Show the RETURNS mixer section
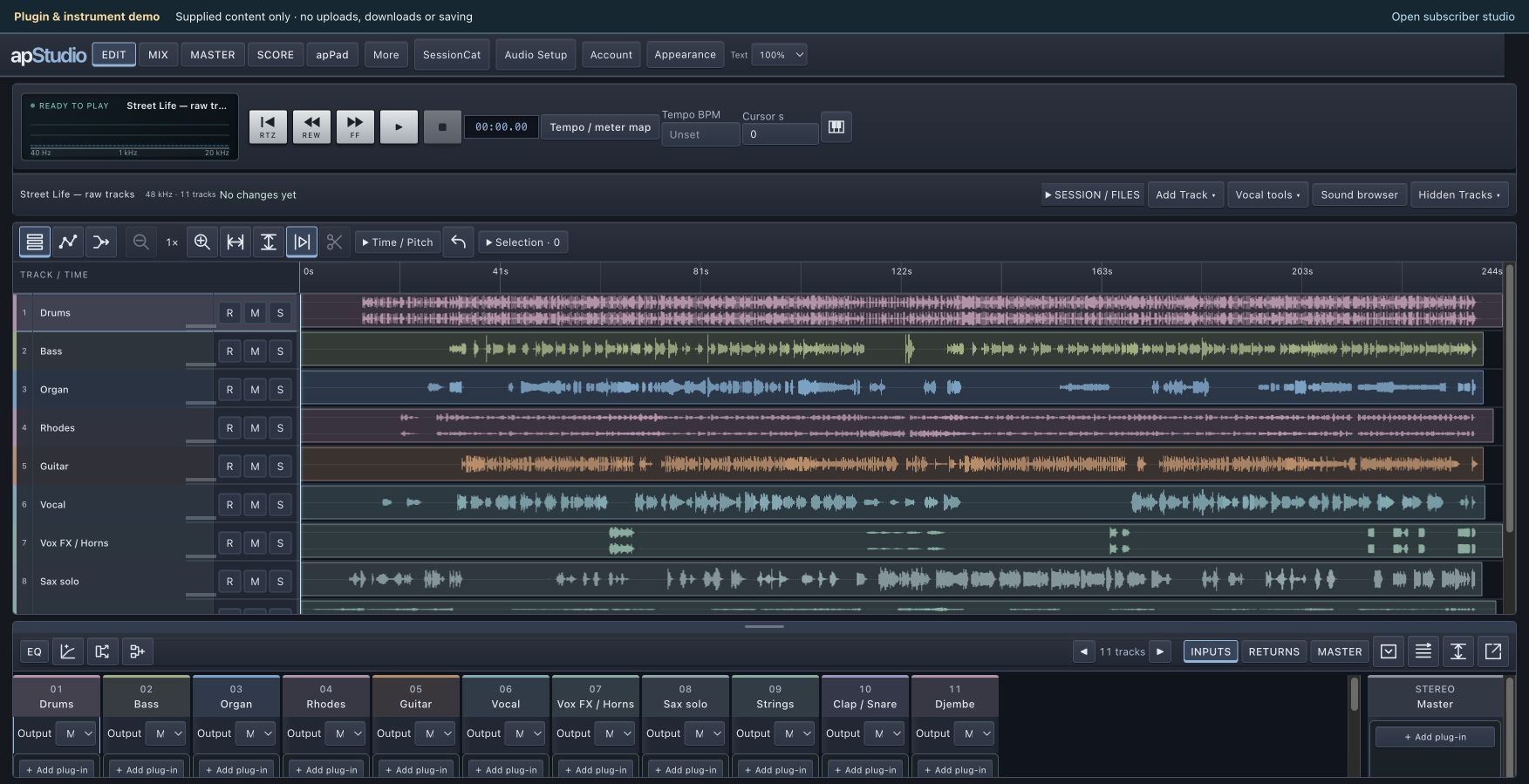 (1273, 651)
